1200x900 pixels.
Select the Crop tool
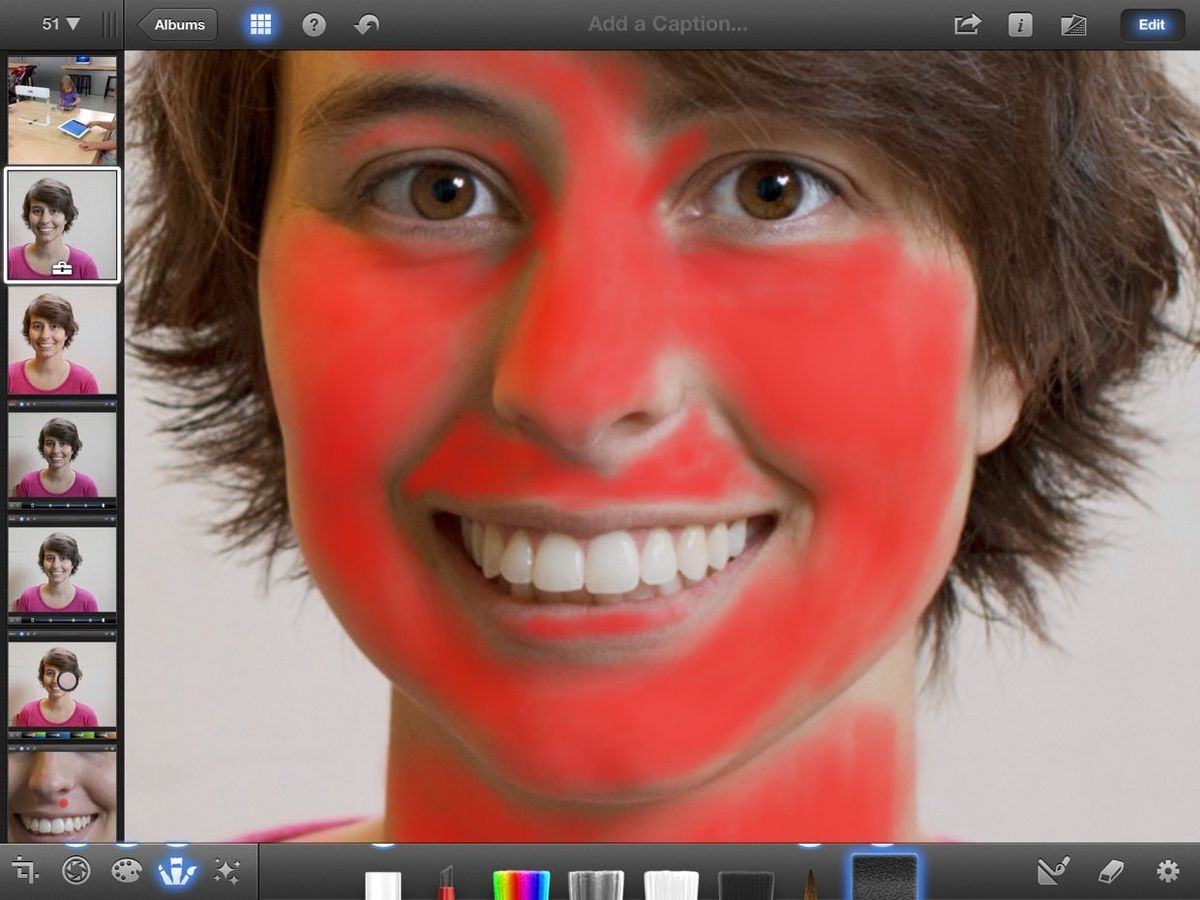(25, 871)
